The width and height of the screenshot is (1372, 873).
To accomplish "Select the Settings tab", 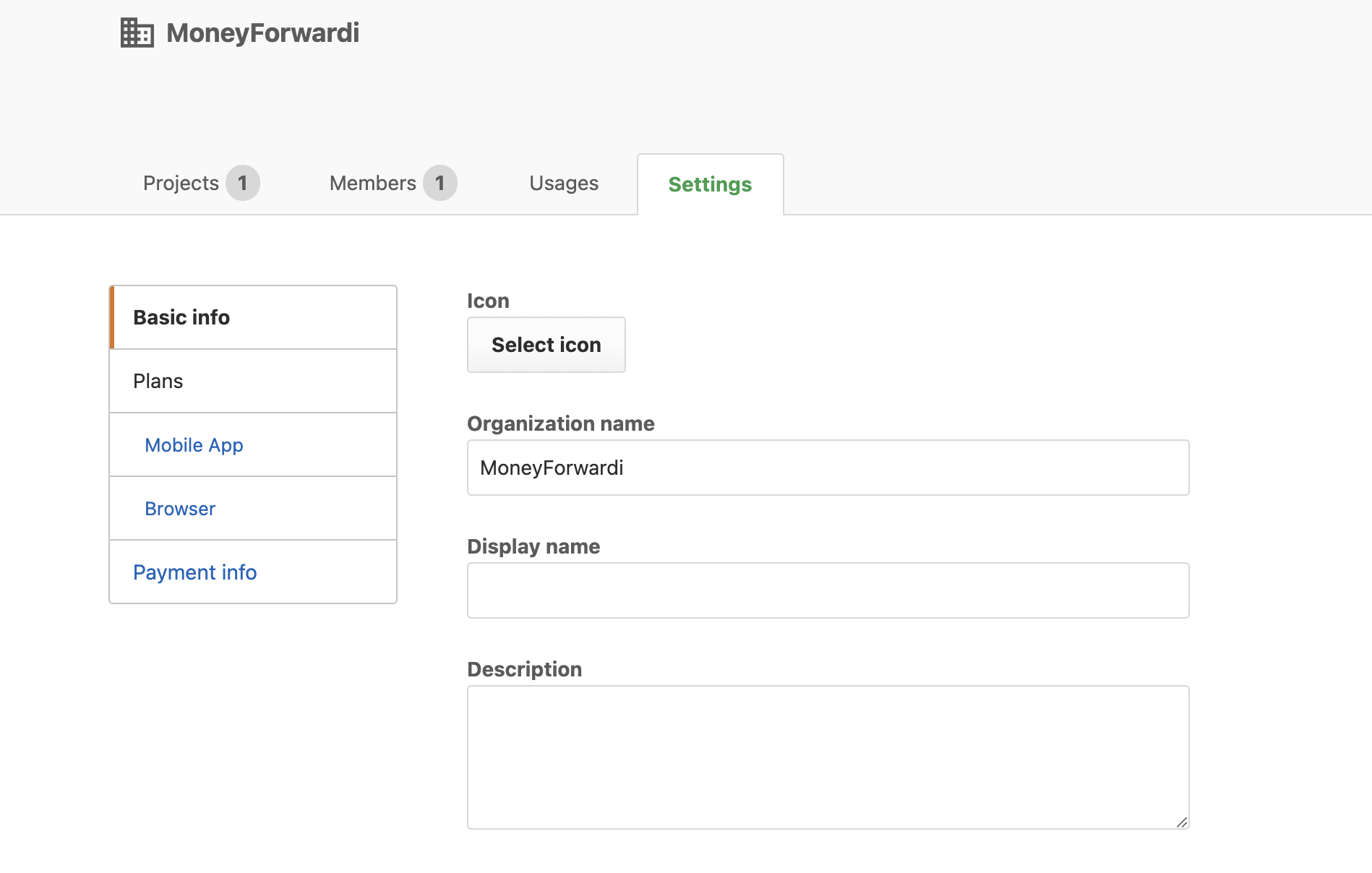I will click(x=710, y=184).
